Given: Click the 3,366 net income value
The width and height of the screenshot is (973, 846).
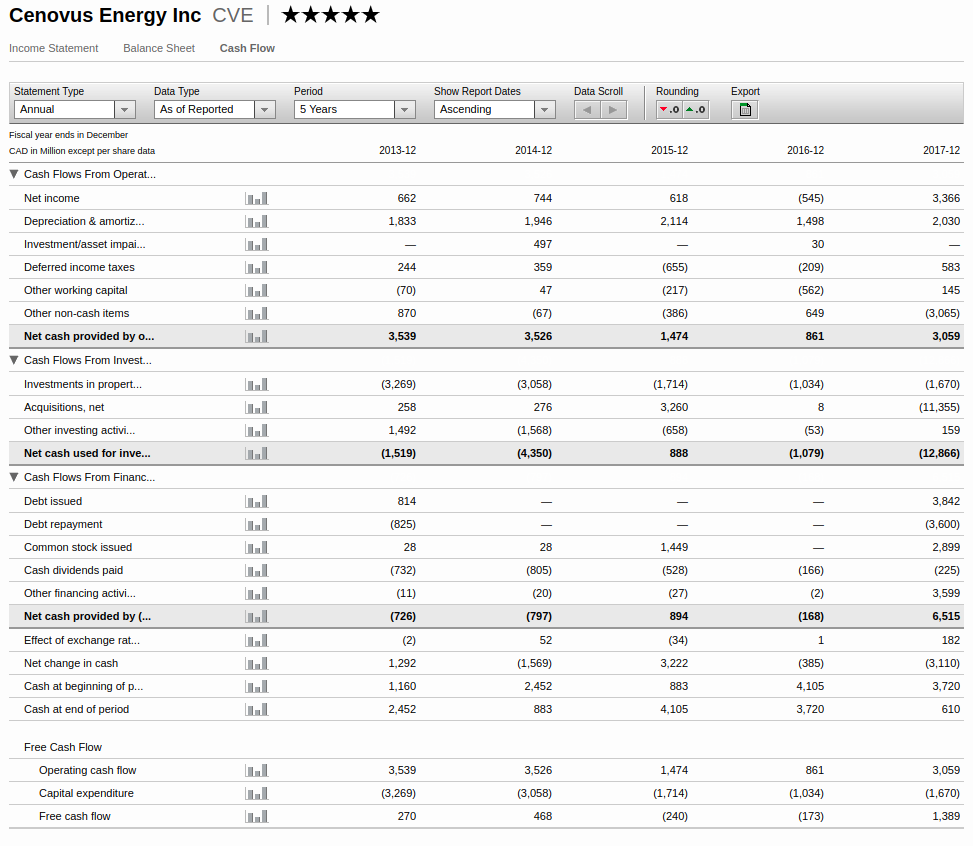Looking at the screenshot, I should (x=946, y=199).
